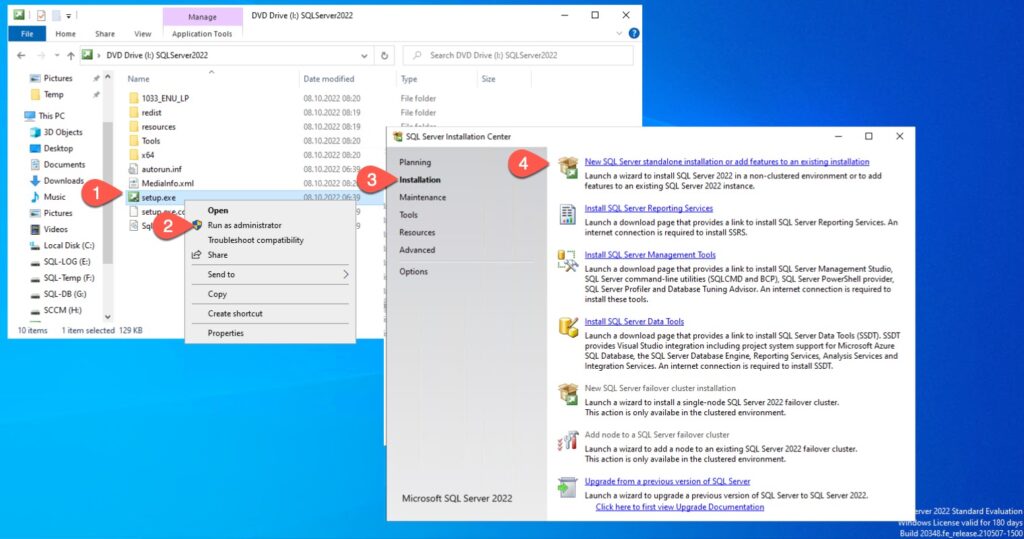Select Run as administrator from context menu

pos(244,225)
